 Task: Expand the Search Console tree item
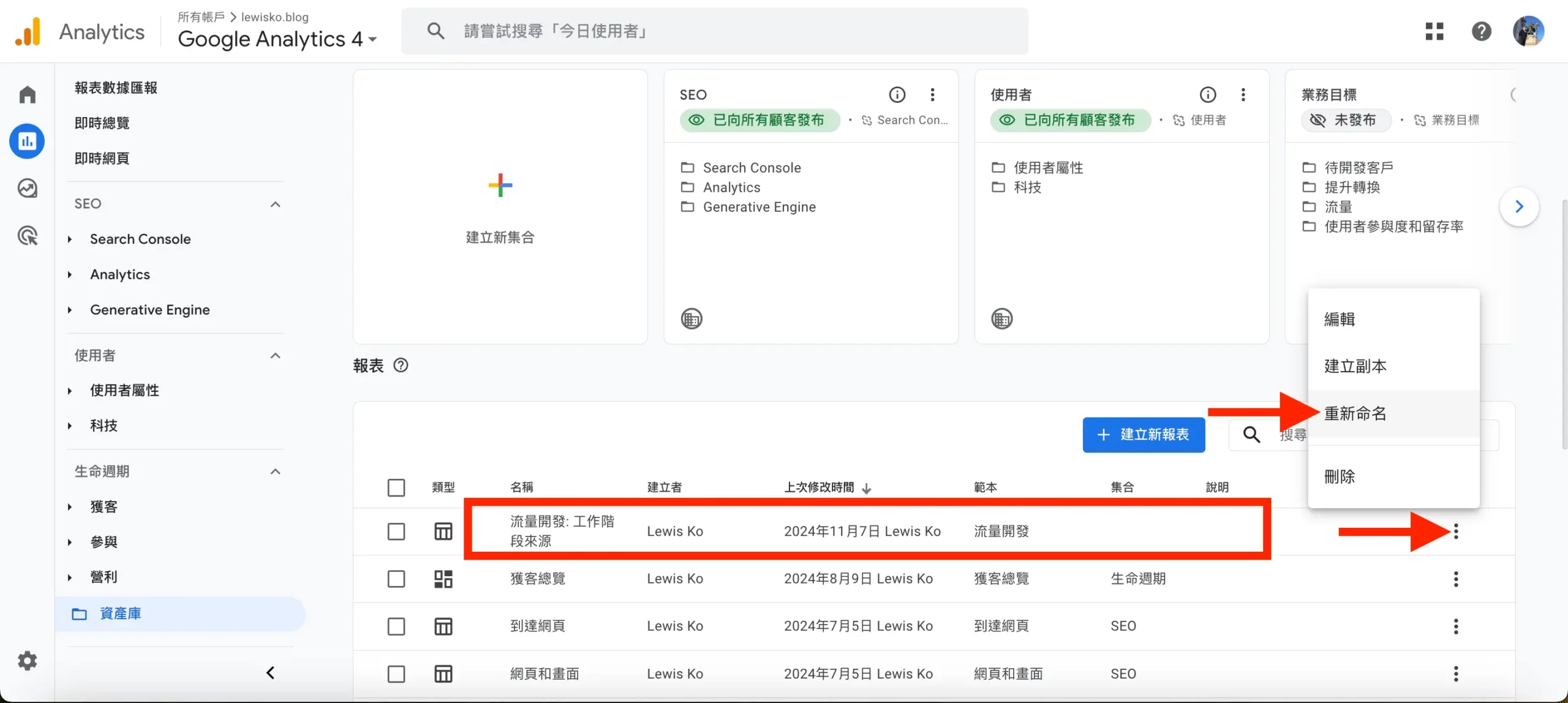[x=70, y=239]
